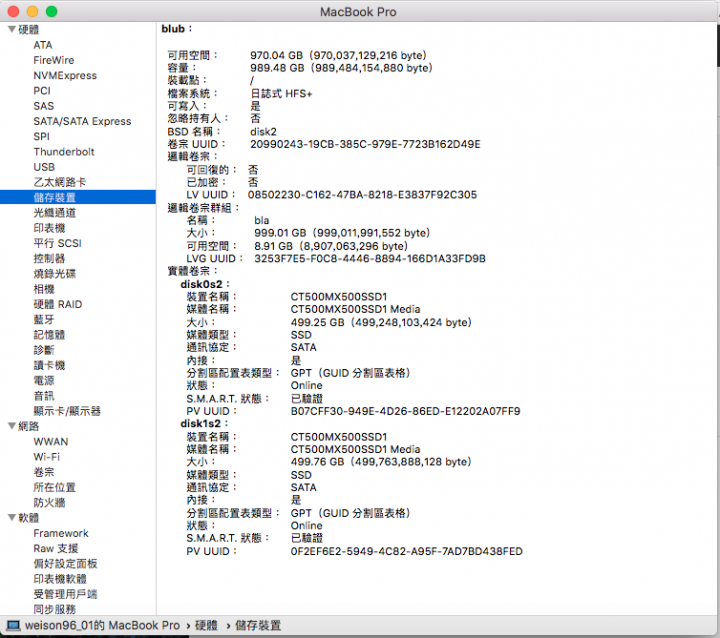Click the 970.04 GB available space value

pyautogui.click(x=338, y=55)
